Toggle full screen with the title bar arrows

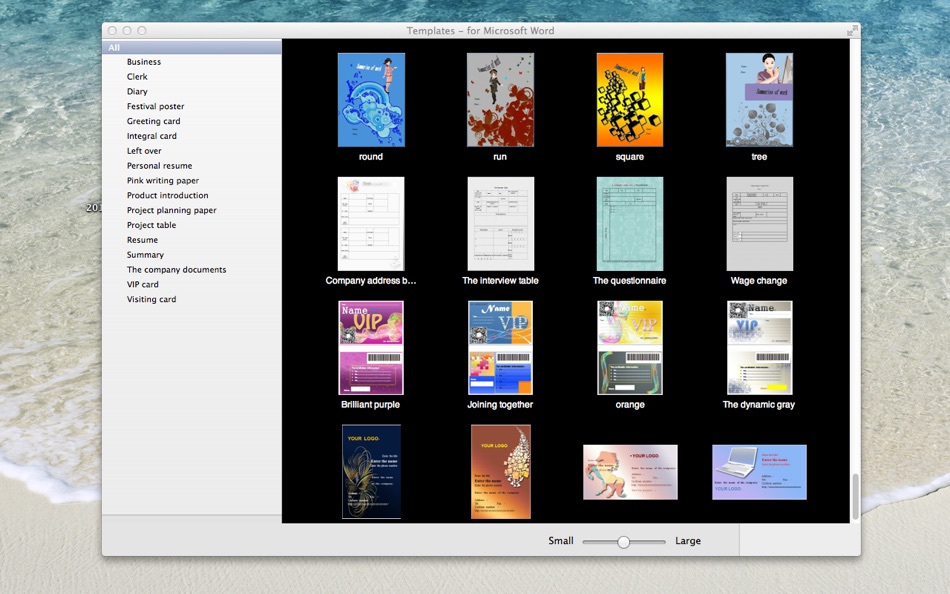[853, 30]
